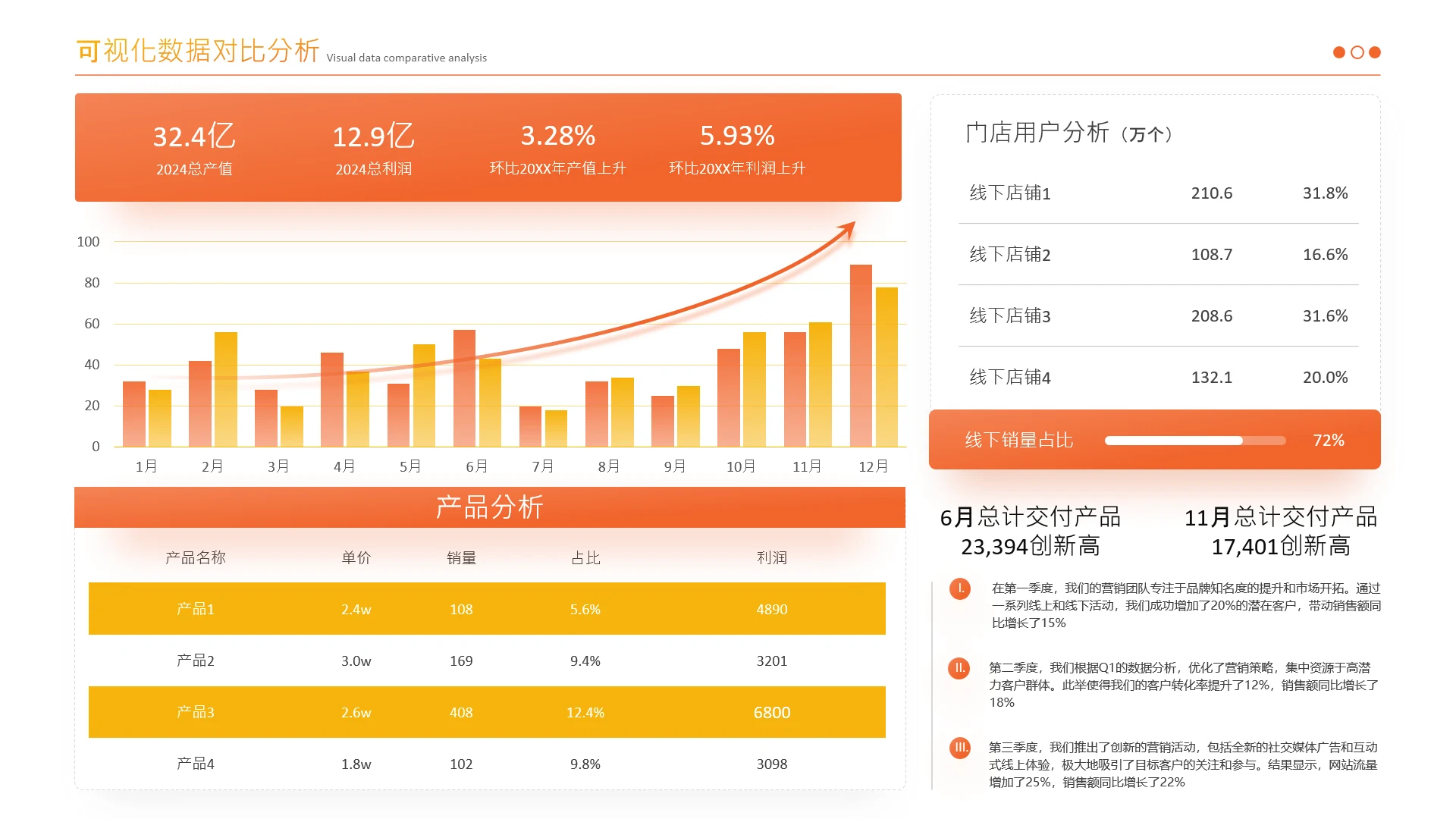Click the 5.93% profit increase figure
1456x819 pixels.
[737, 136]
